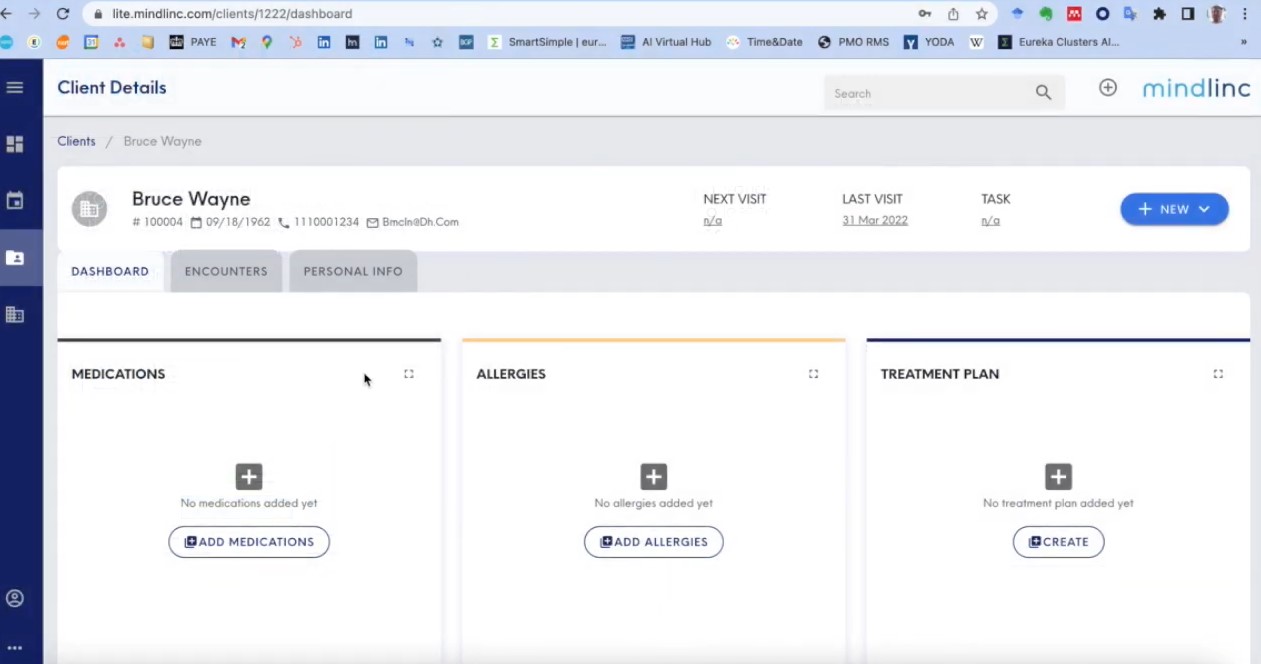Expand treatment plan card to full screen

point(1217,373)
